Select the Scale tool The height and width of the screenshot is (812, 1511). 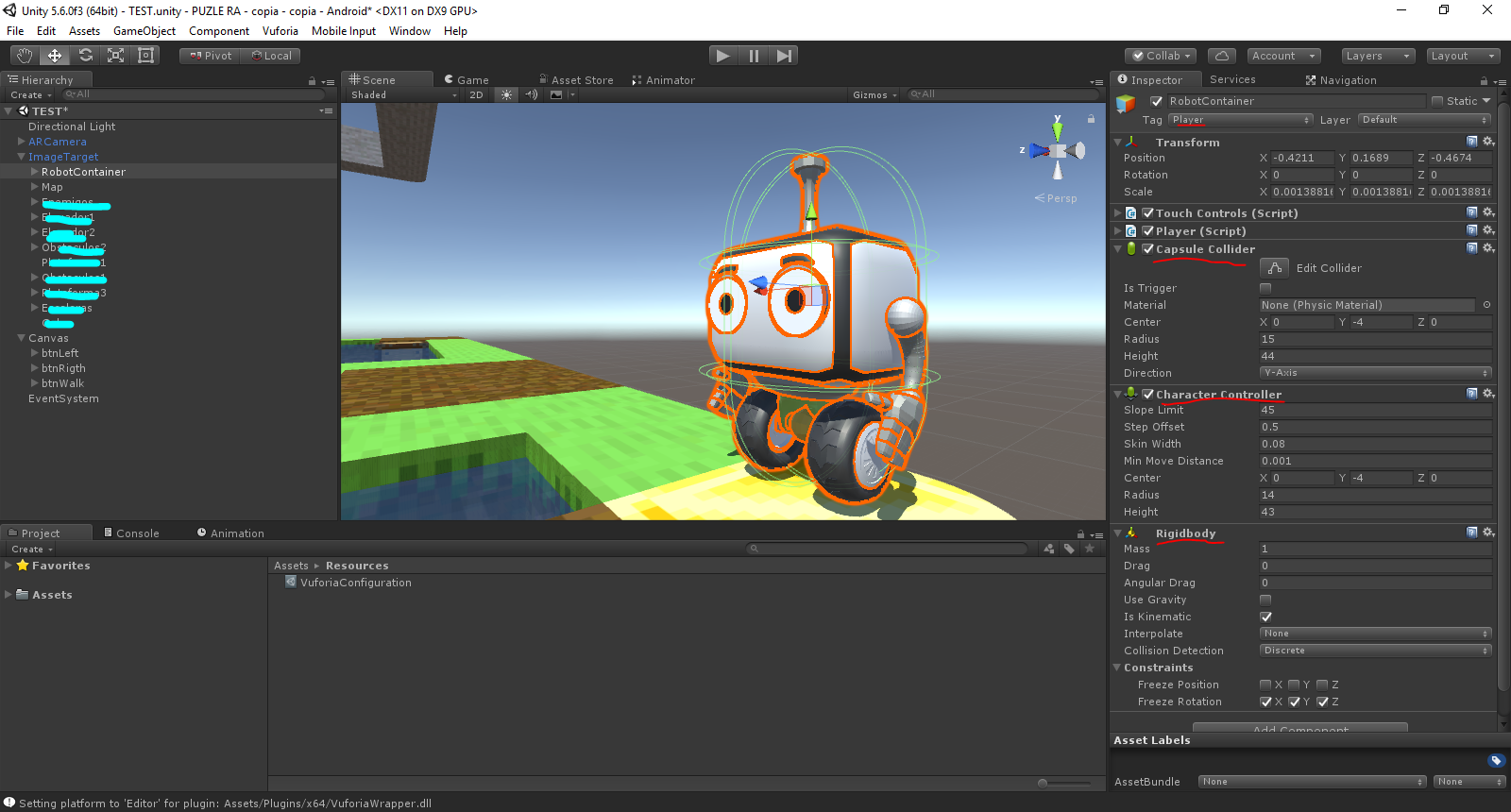115,56
